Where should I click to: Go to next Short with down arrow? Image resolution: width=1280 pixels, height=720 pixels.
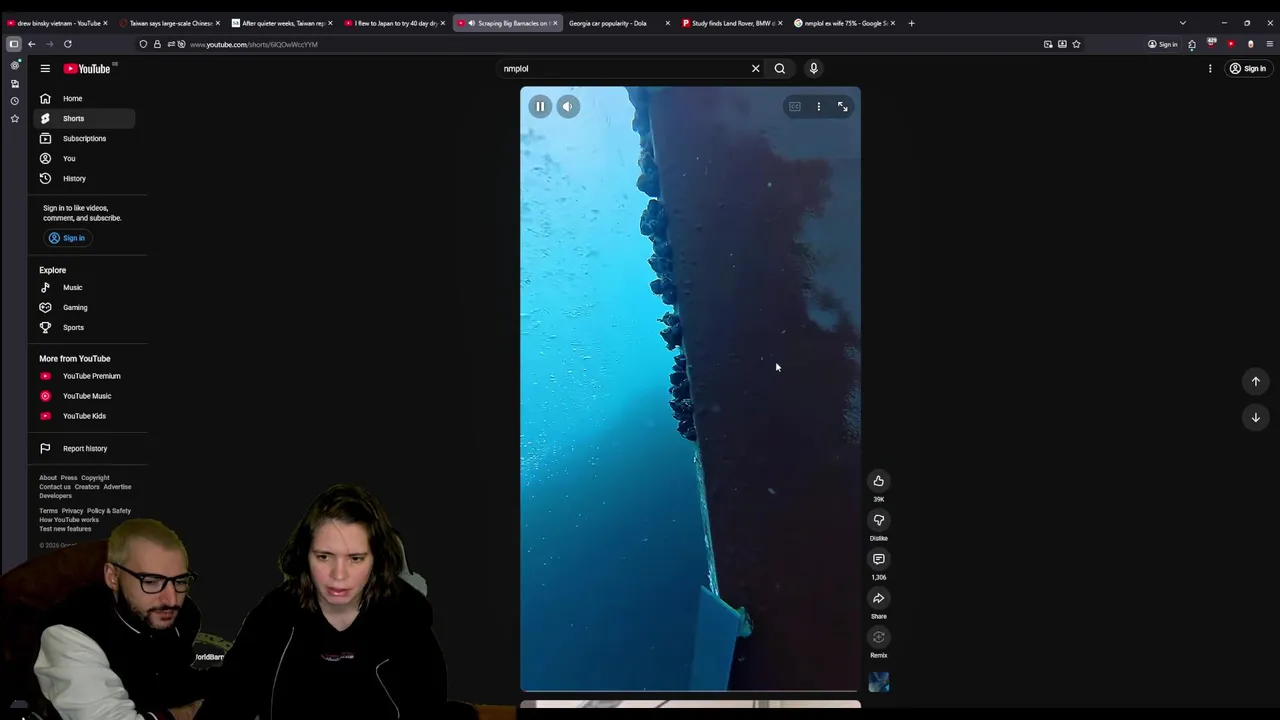[1256, 417]
